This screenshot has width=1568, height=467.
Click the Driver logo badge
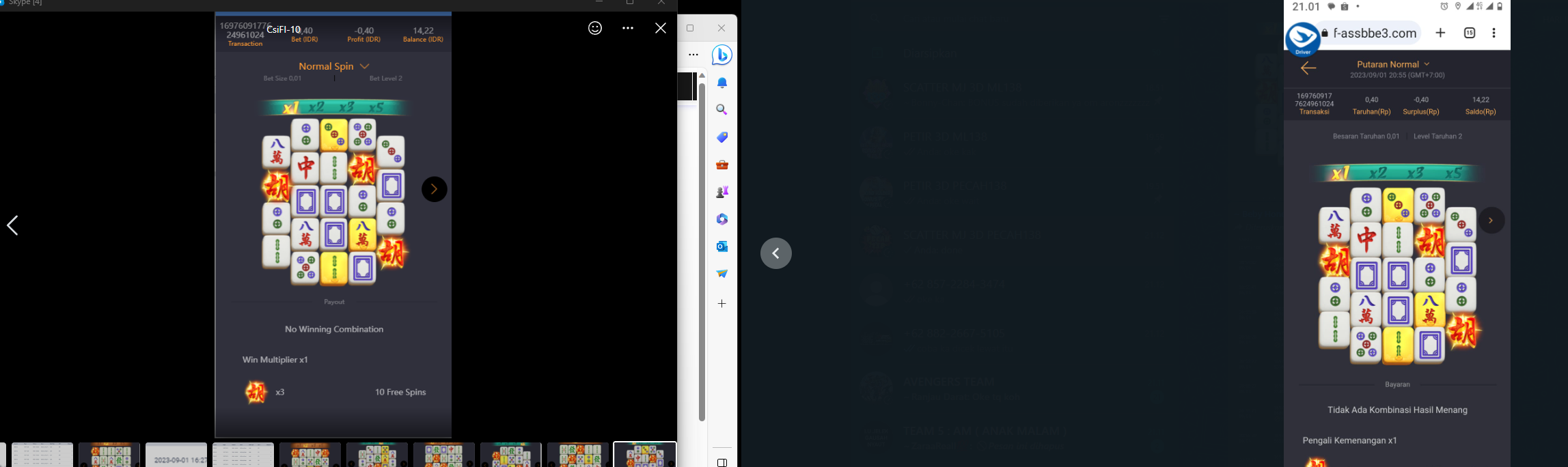[1302, 38]
